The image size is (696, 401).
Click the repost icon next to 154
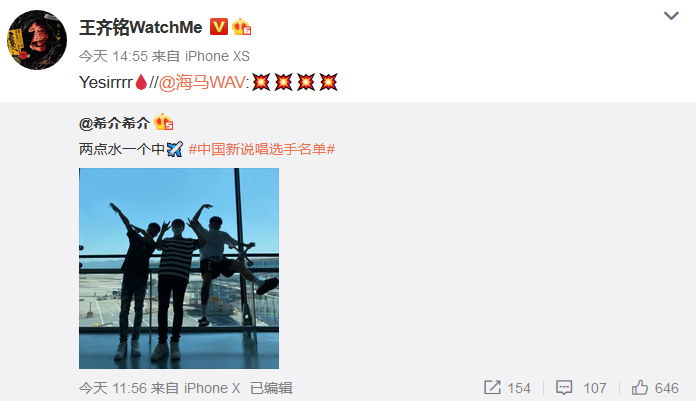pos(492,388)
